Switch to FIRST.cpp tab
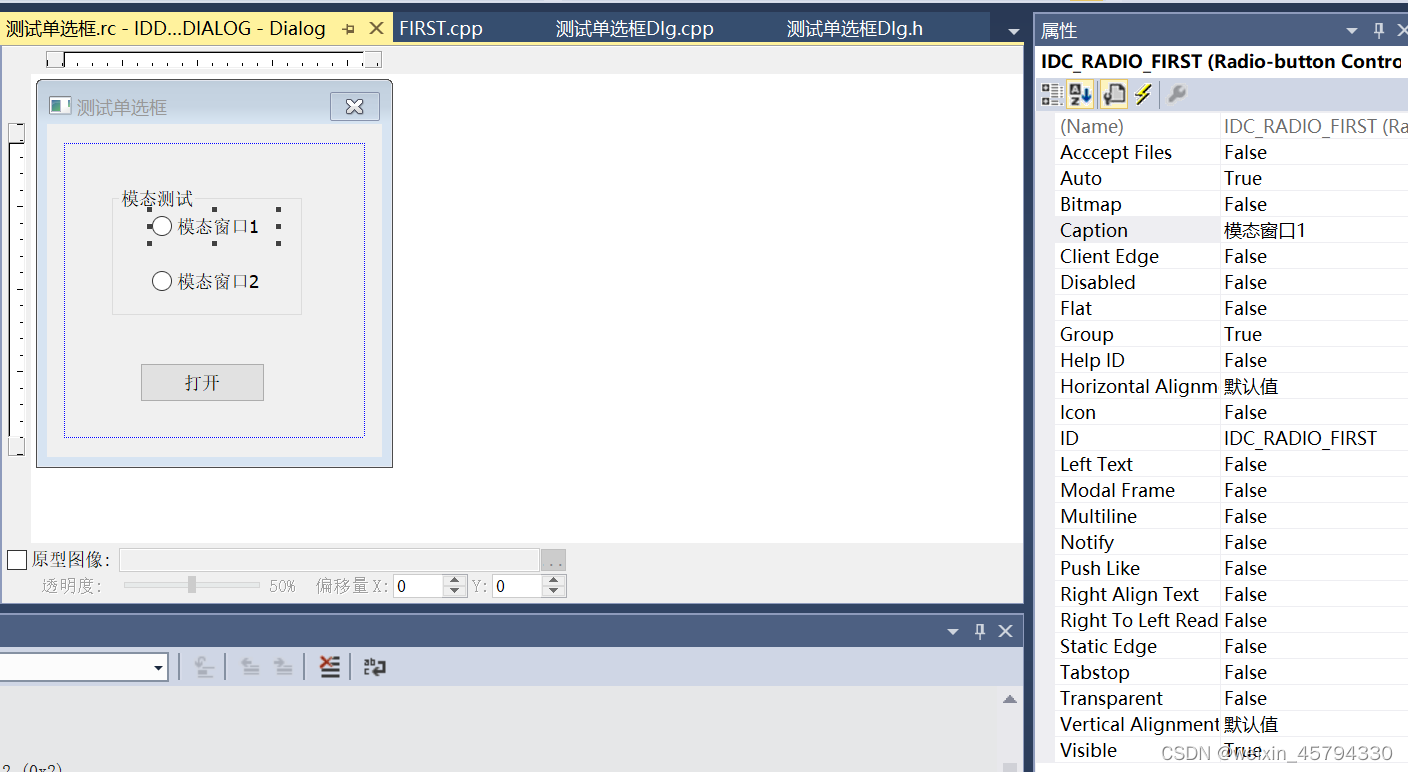 point(441,29)
